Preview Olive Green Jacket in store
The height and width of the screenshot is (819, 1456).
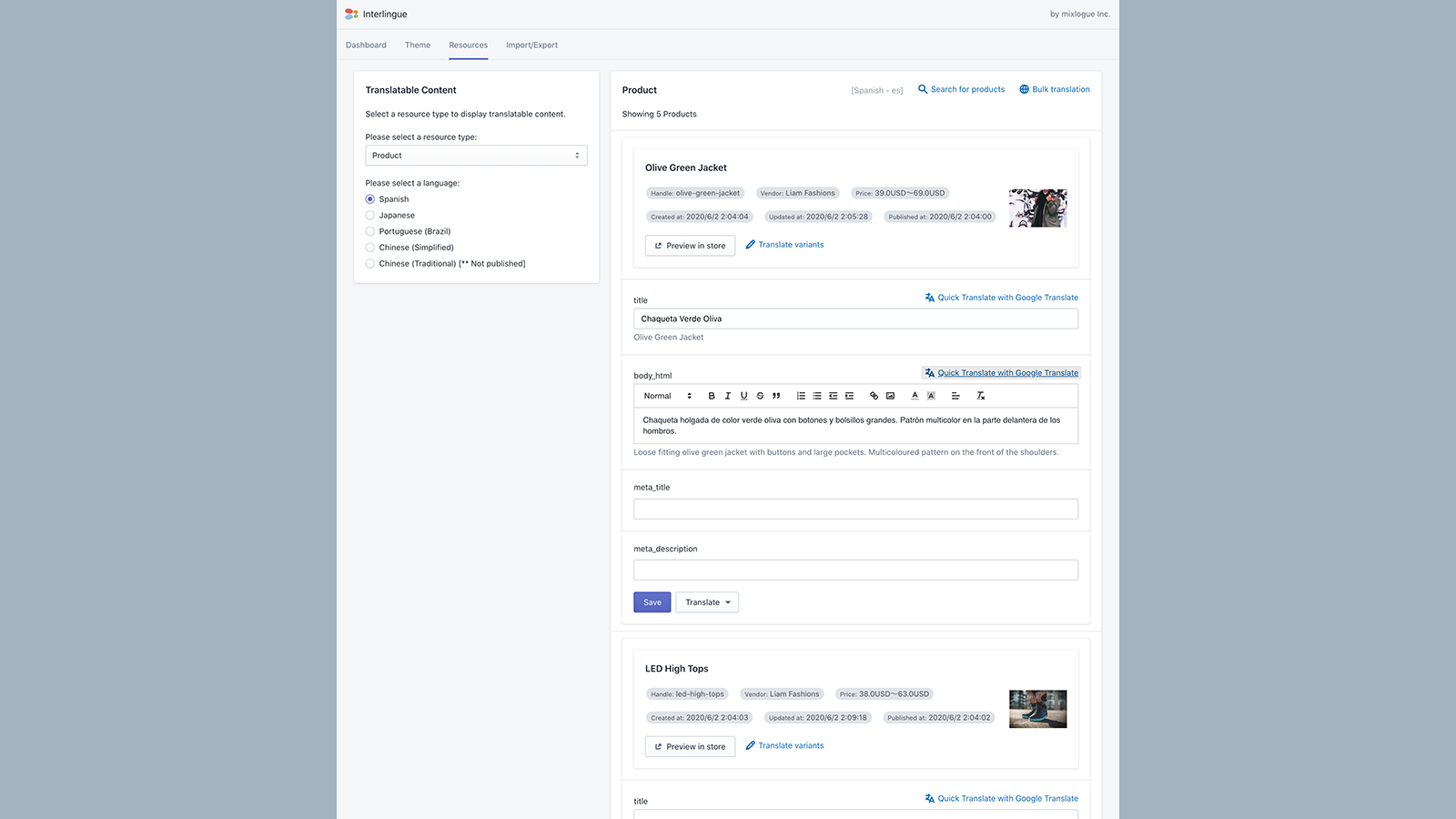click(x=689, y=245)
